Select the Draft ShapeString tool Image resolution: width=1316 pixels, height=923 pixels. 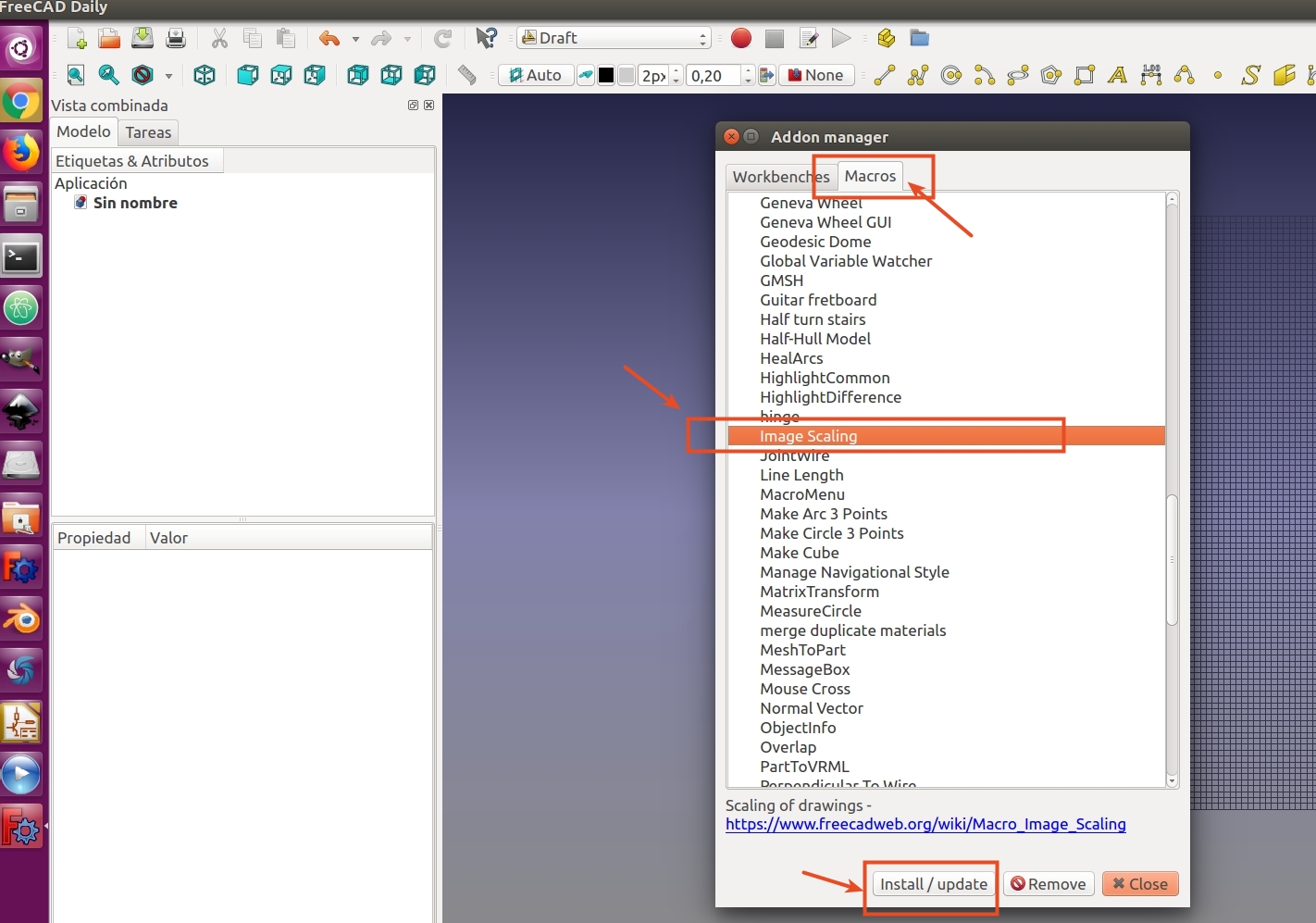[1251, 75]
